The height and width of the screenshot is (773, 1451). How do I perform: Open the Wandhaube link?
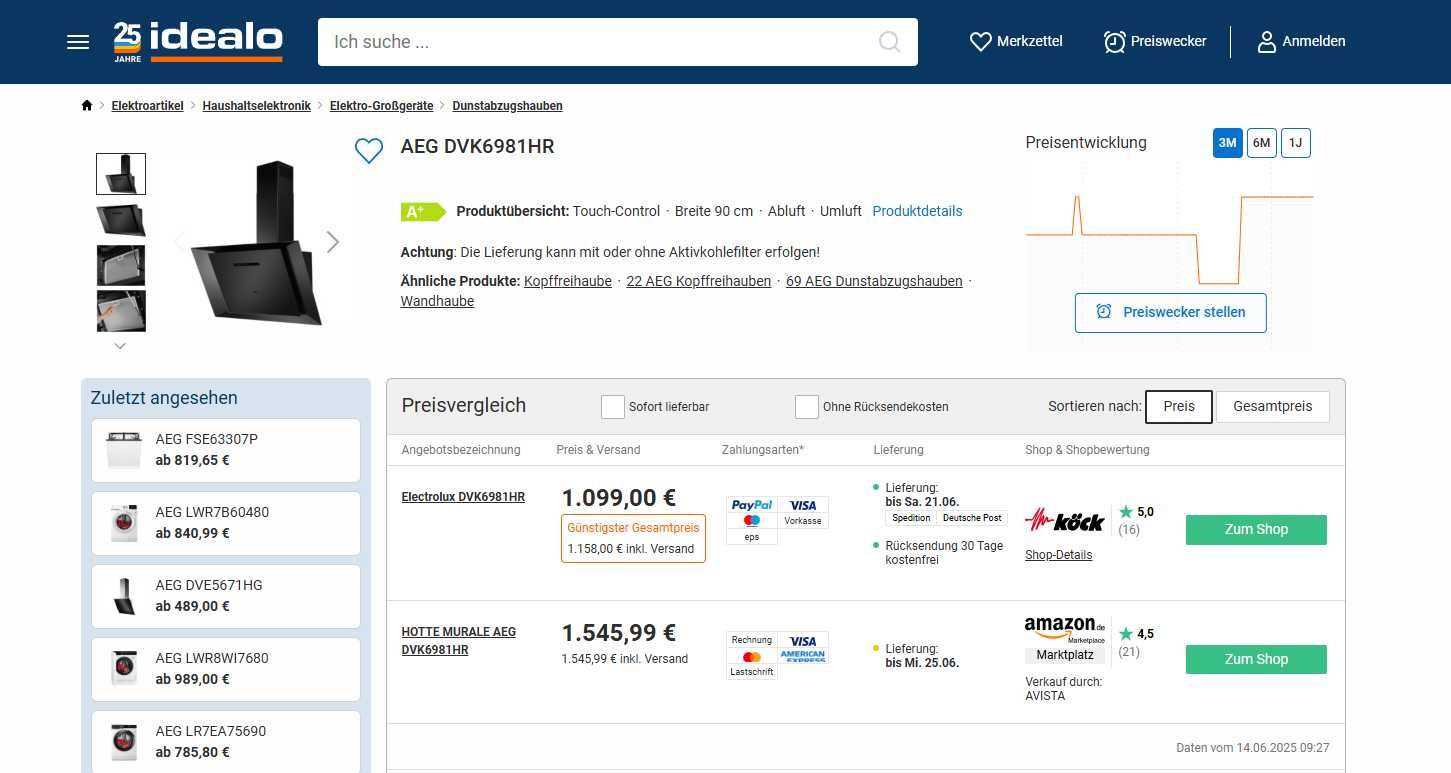pyautogui.click(x=438, y=302)
